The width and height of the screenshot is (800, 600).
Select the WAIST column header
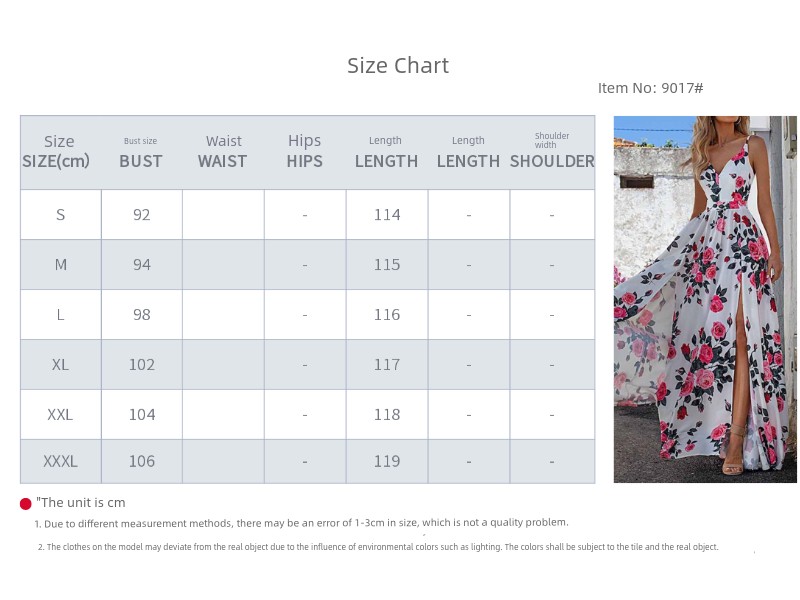pyautogui.click(x=223, y=153)
